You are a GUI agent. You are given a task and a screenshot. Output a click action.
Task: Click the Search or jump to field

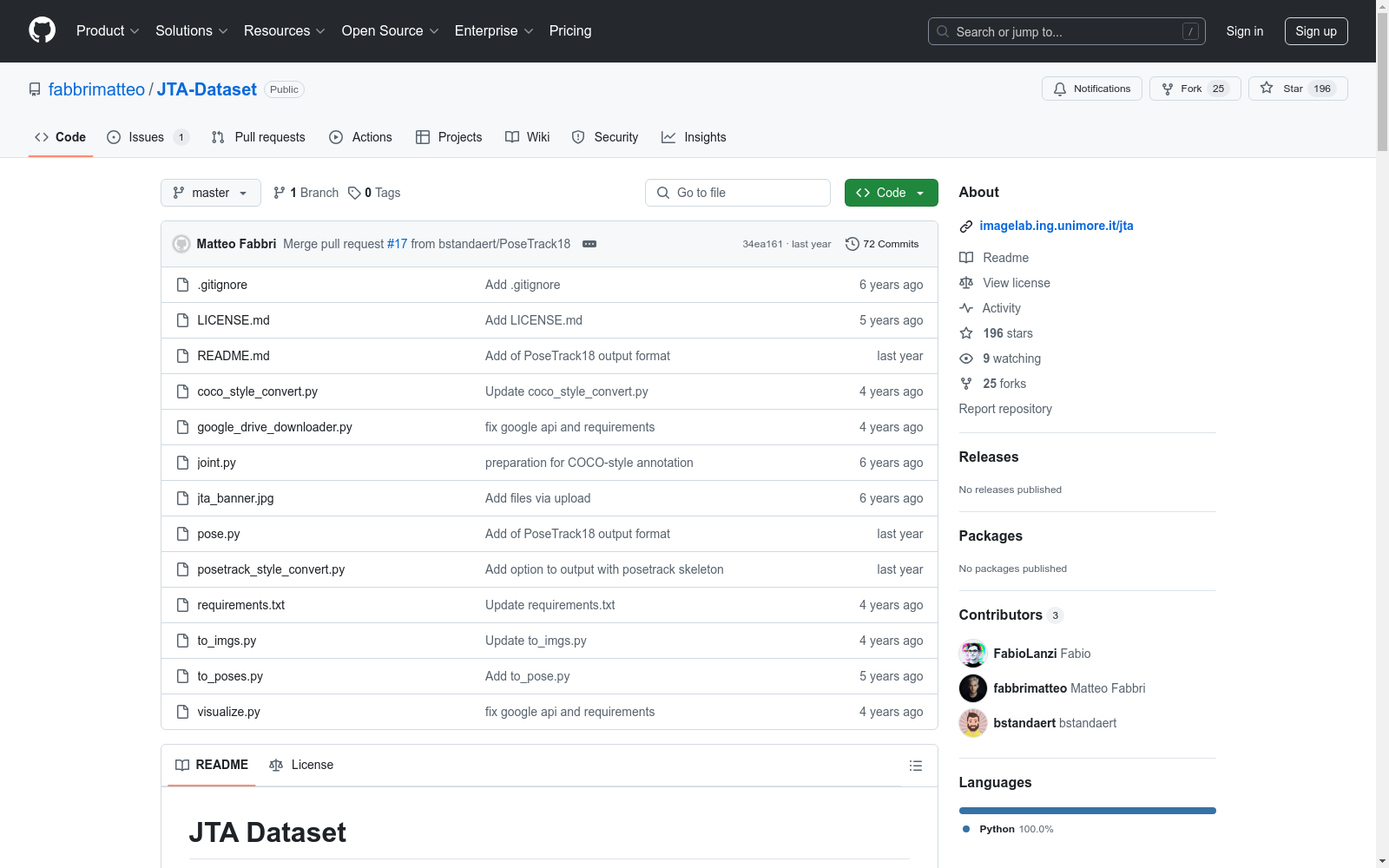pyautogui.click(x=1067, y=31)
